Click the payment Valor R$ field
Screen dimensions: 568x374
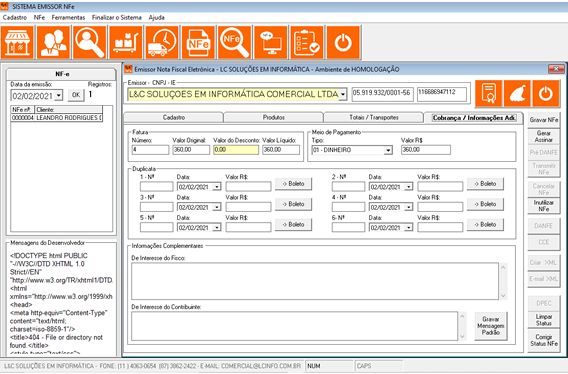(426, 150)
